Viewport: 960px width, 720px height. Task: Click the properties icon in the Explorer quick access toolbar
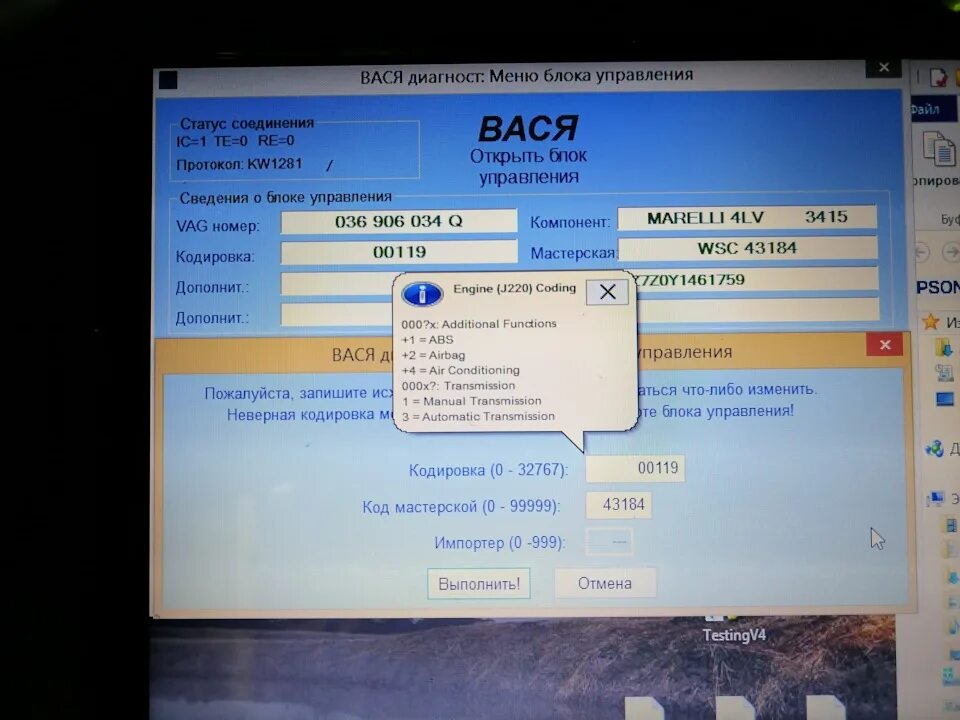click(x=938, y=78)
